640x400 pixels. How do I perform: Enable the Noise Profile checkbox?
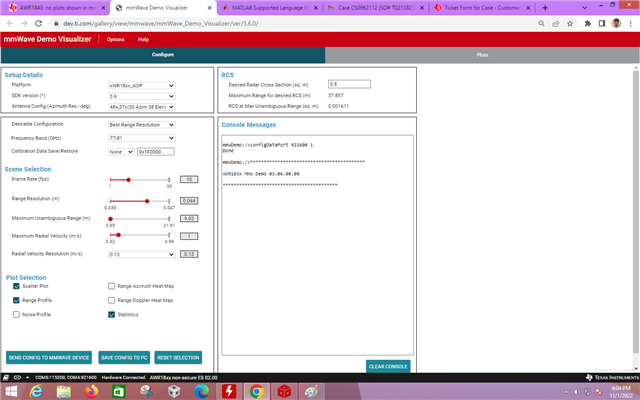tap(16, 315)
